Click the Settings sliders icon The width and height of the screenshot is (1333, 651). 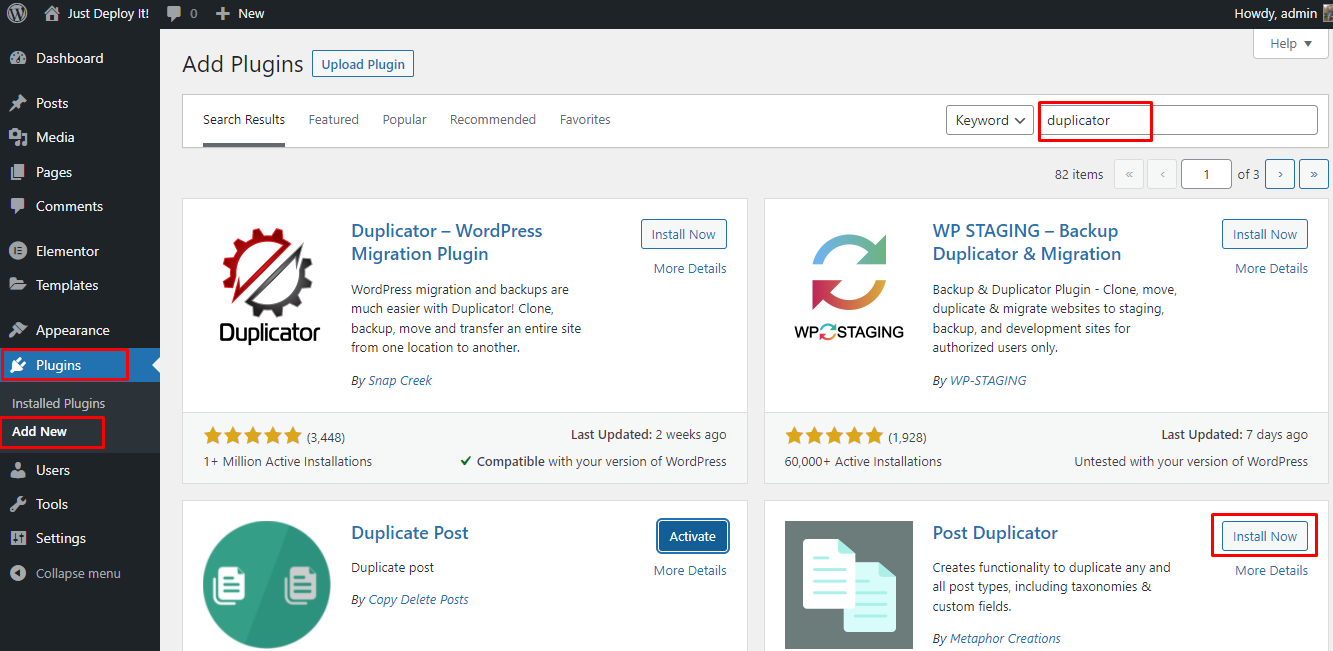18,538
